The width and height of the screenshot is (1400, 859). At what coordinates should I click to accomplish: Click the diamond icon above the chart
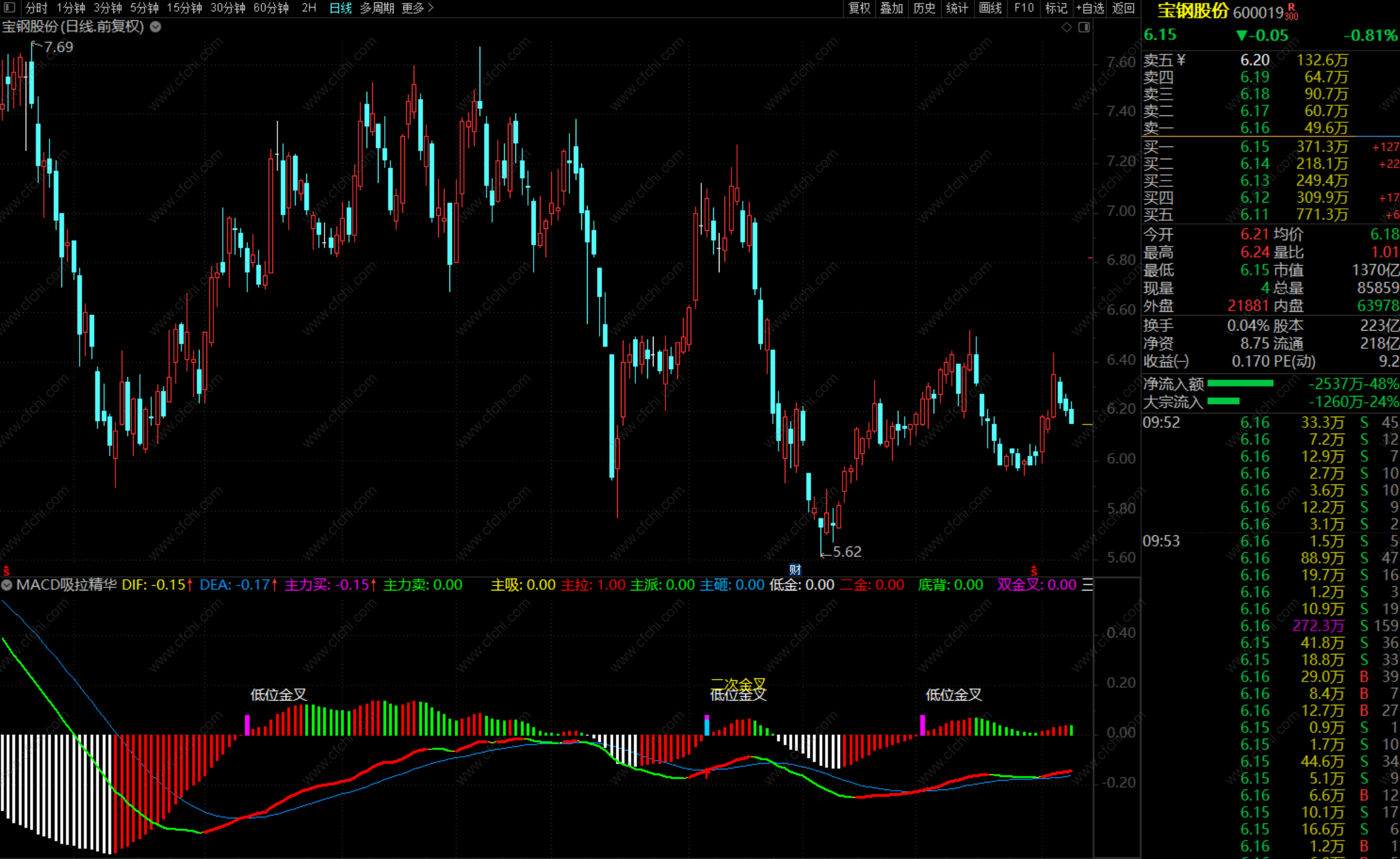point(1067,27)
